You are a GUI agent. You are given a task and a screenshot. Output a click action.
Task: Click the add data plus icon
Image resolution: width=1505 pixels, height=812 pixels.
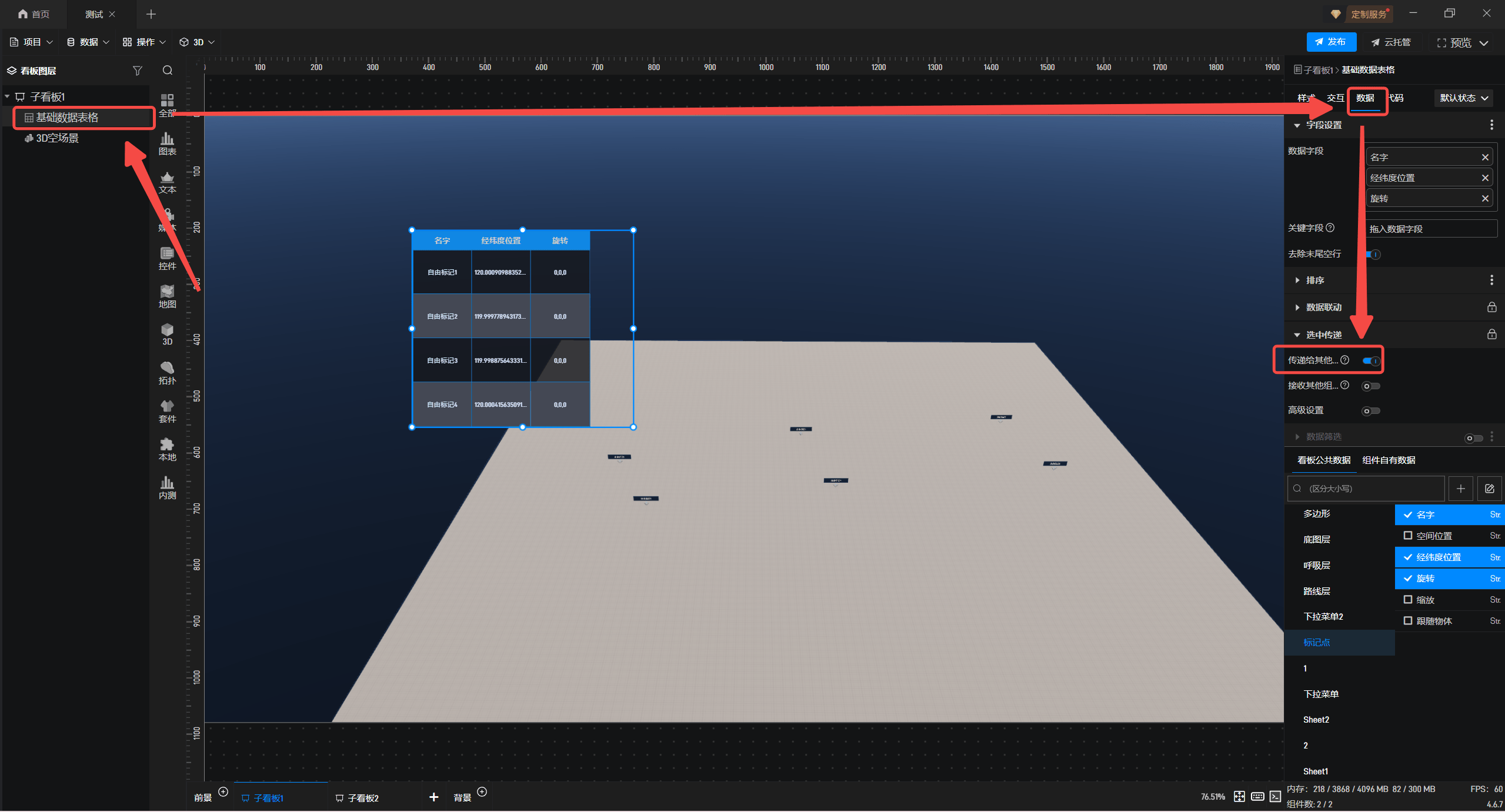pos(1460,489)
